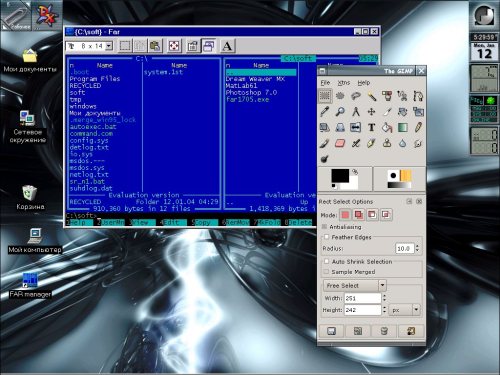
Task: Choose Add to selection mode button
Action: (x=359, y=215)
